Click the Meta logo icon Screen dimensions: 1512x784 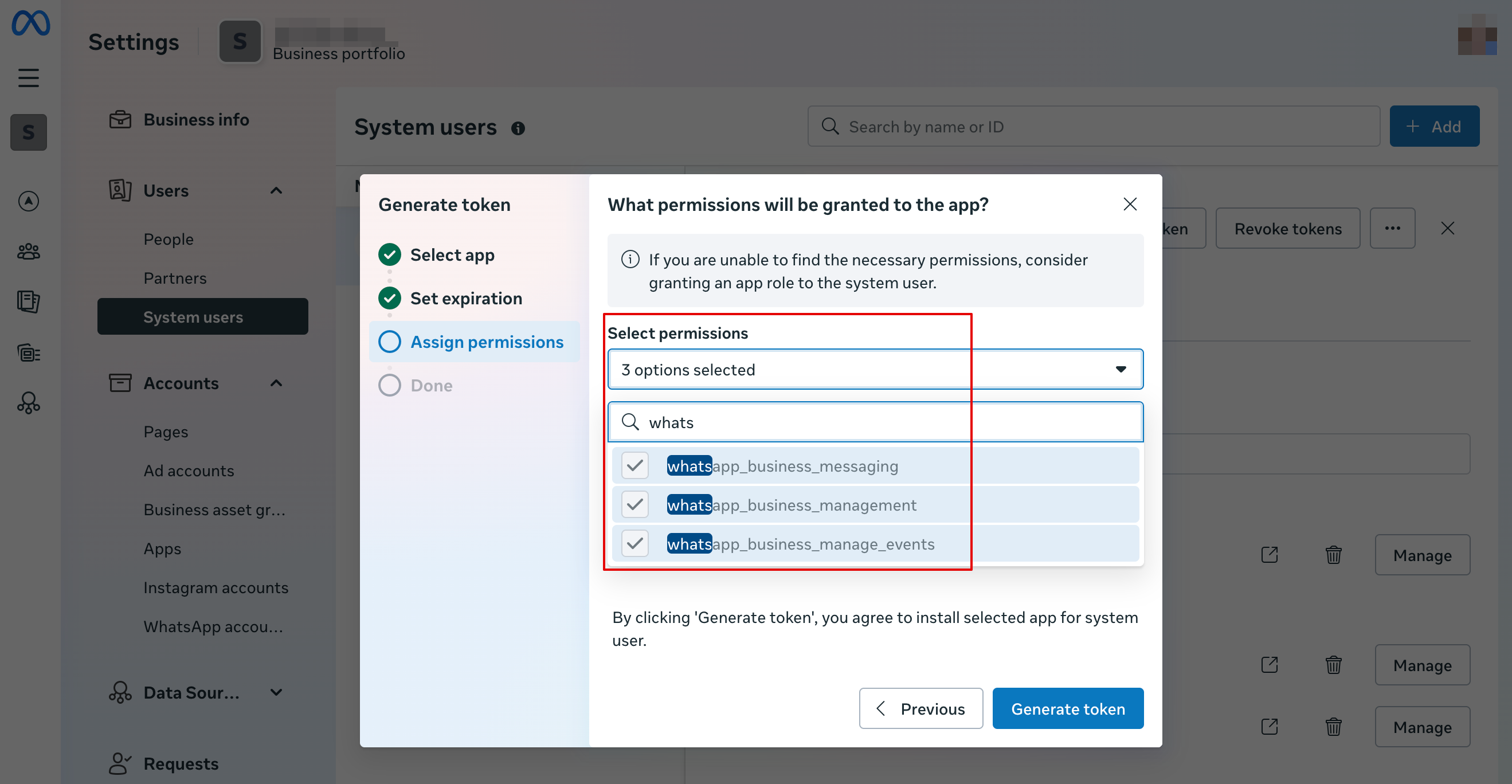click(30, 24)
